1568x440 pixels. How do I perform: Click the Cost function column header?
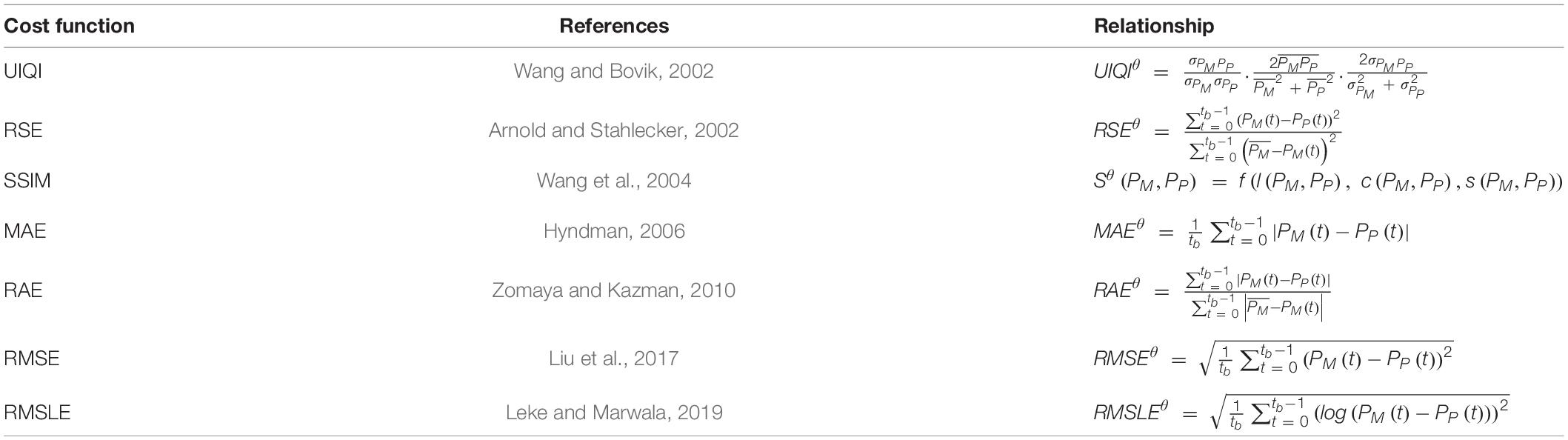click(69, 26)
